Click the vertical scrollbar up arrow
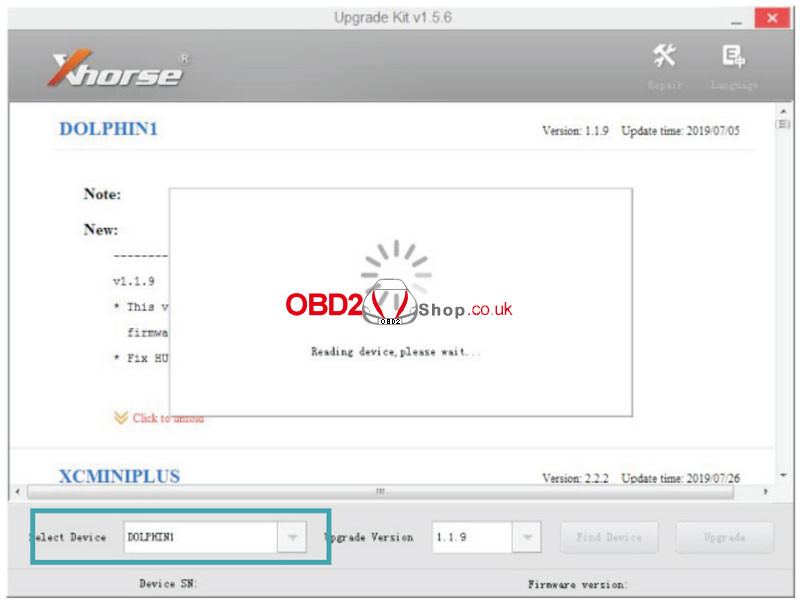 click(x=783, y=111)
